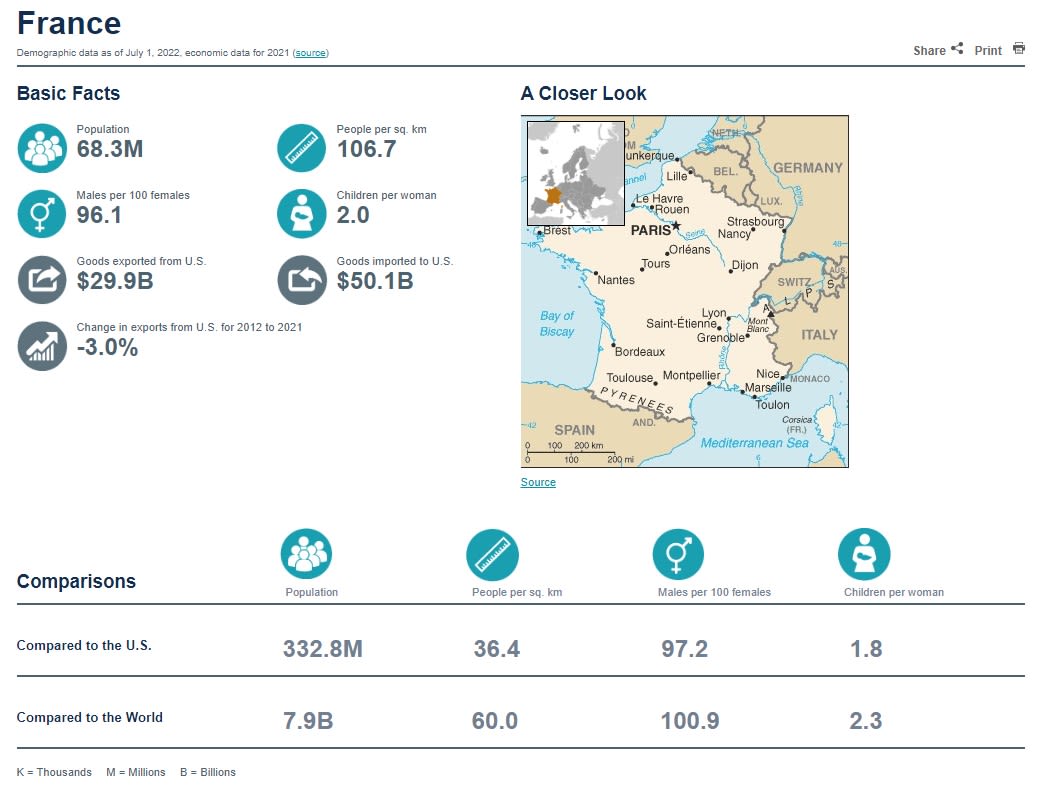This screenshot has width=1048, height=790.
Task: Click the Goods exported from U.S. icon
Action: (x=41, y=279)
